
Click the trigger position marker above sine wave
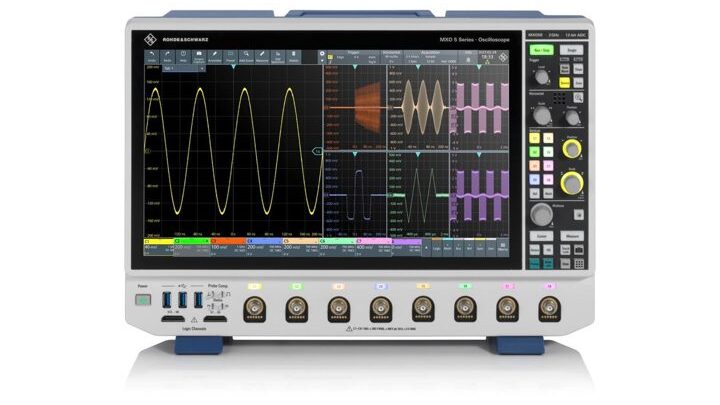tap(233, 67)
